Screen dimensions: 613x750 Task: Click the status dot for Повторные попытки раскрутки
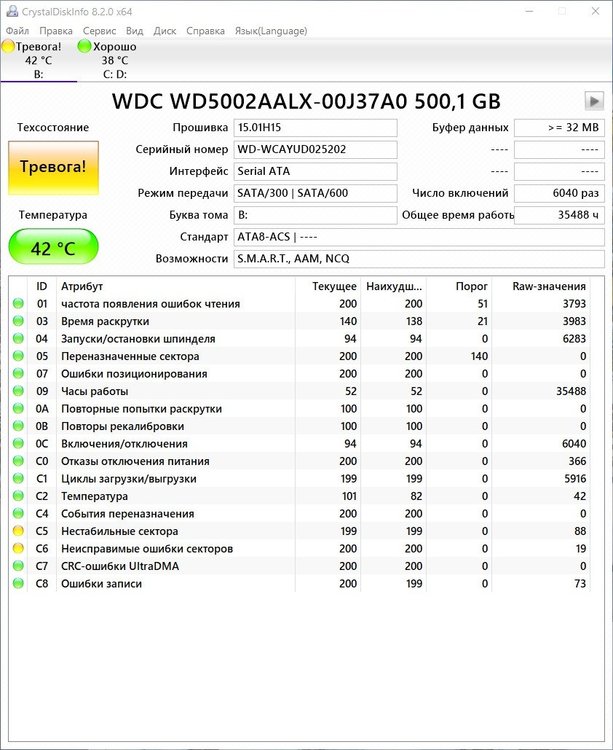tap(18, 408)
